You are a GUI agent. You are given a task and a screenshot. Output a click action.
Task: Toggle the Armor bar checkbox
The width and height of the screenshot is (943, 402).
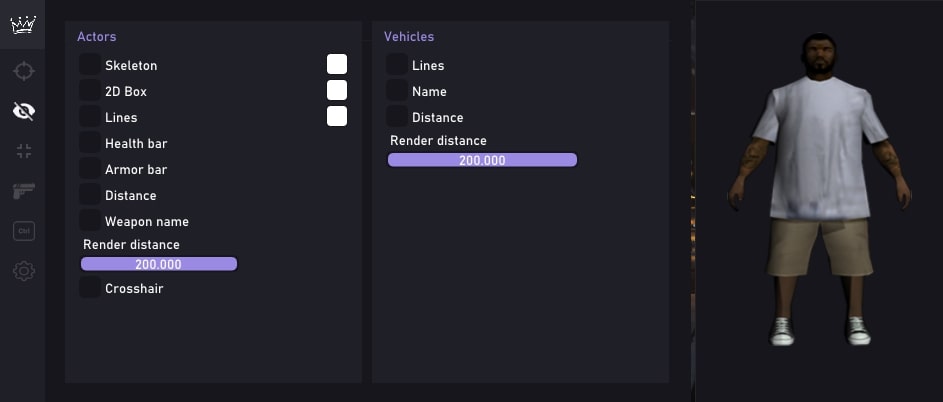pyautogui.click(x=90, y=169)
